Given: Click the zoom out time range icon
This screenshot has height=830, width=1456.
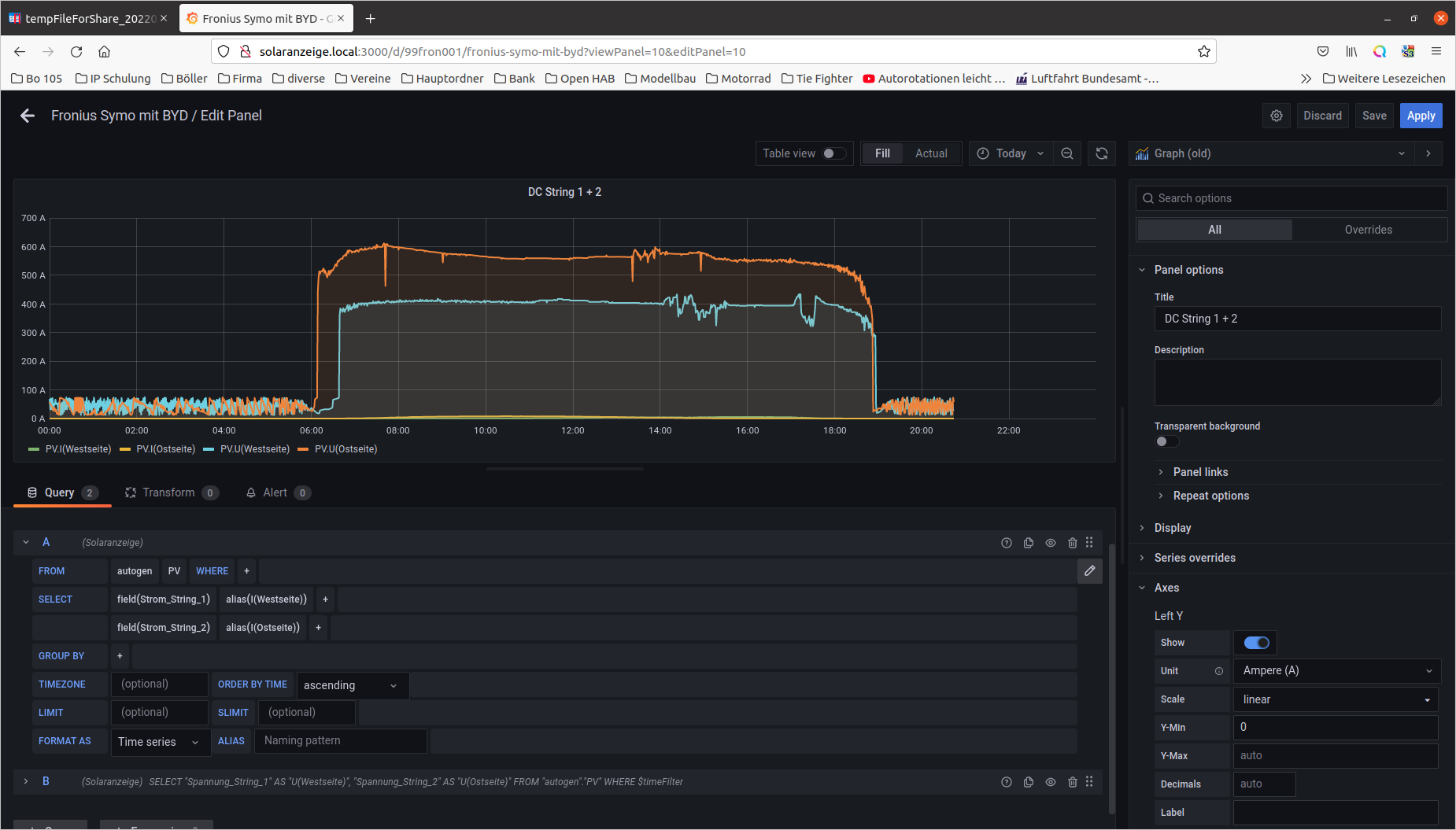Looking at the screenshot, I should click(x=1067, y=153).
